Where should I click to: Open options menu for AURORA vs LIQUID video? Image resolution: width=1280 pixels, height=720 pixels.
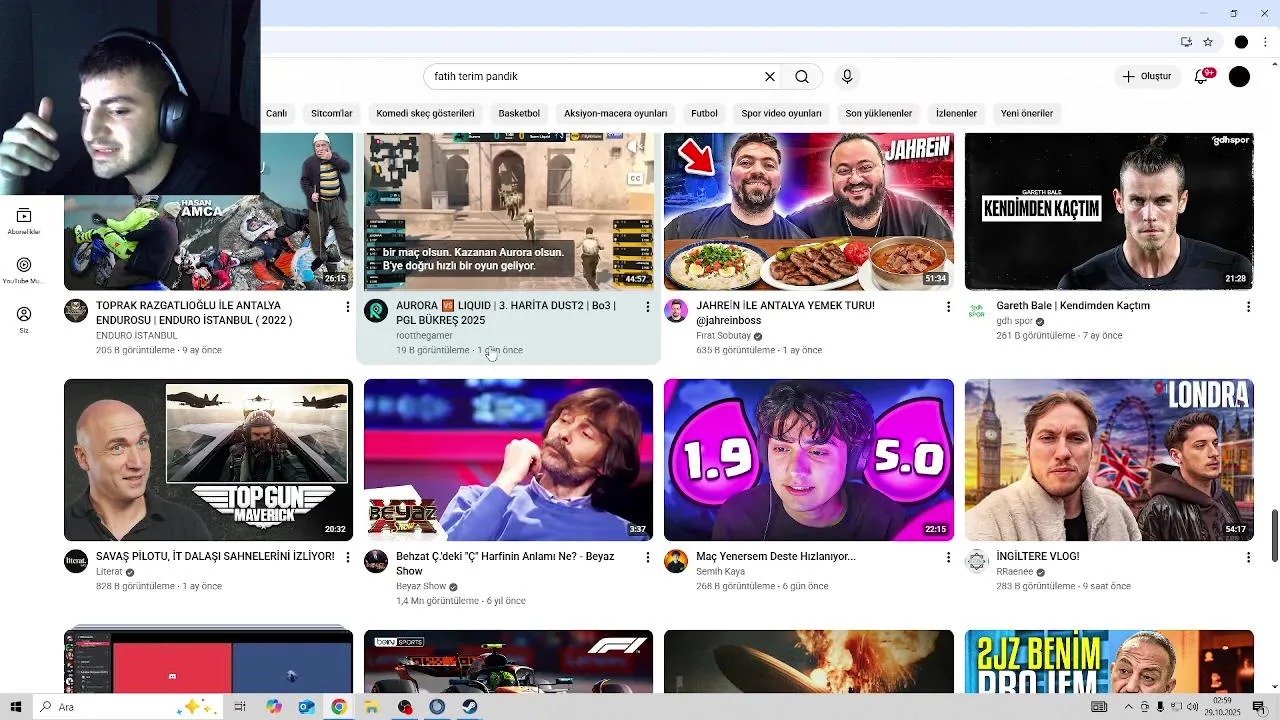(x=647, y=306)
